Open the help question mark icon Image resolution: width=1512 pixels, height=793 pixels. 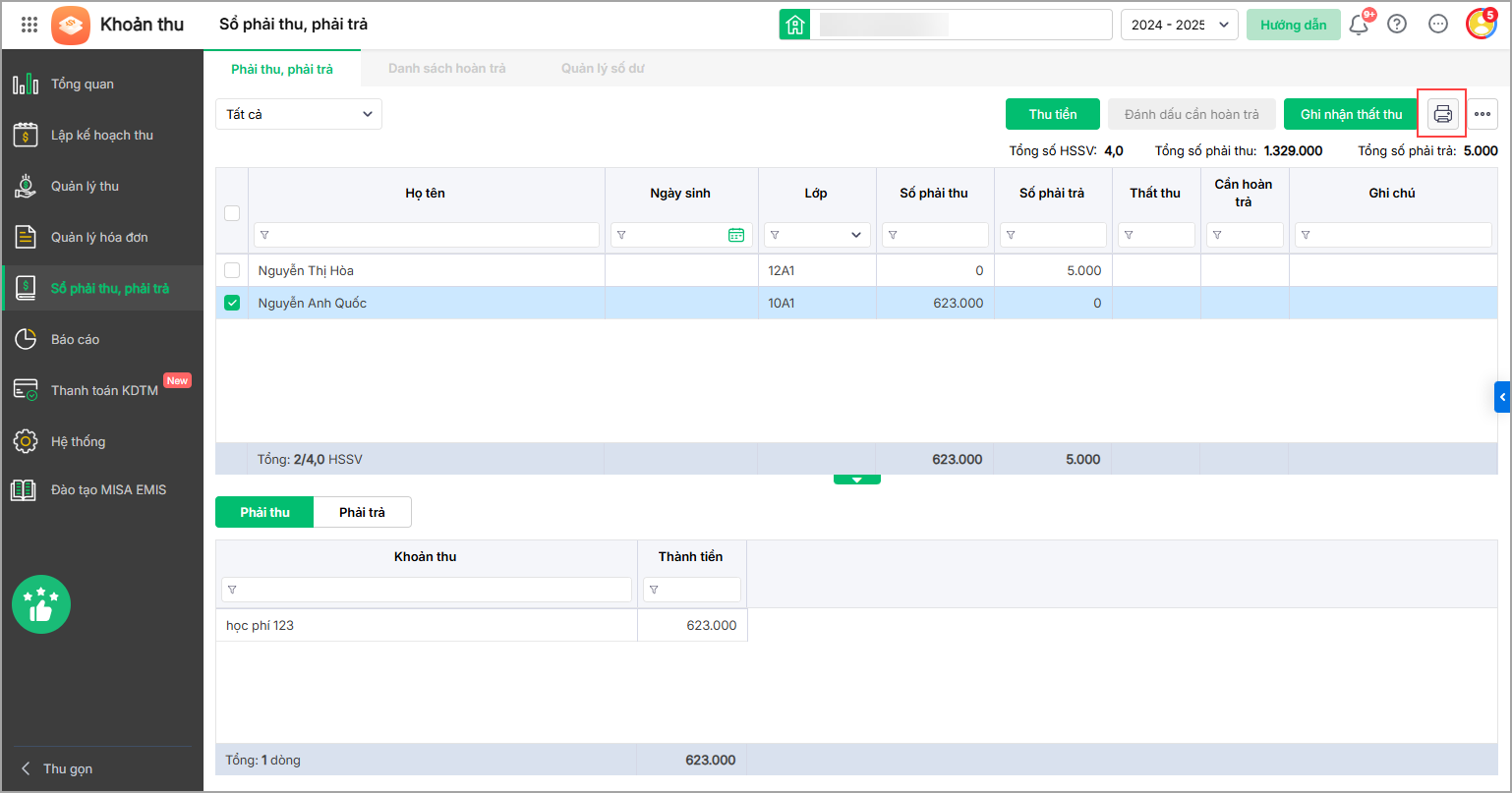[1397, 25]
